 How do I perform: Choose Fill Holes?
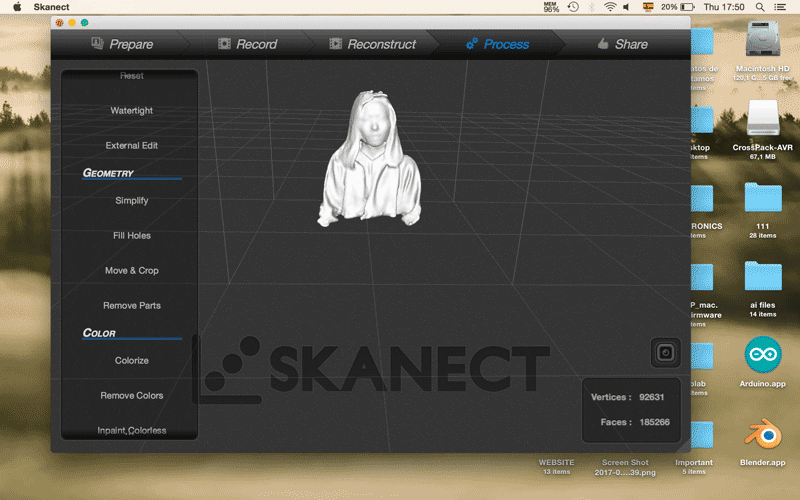click(x=132, y=235)
